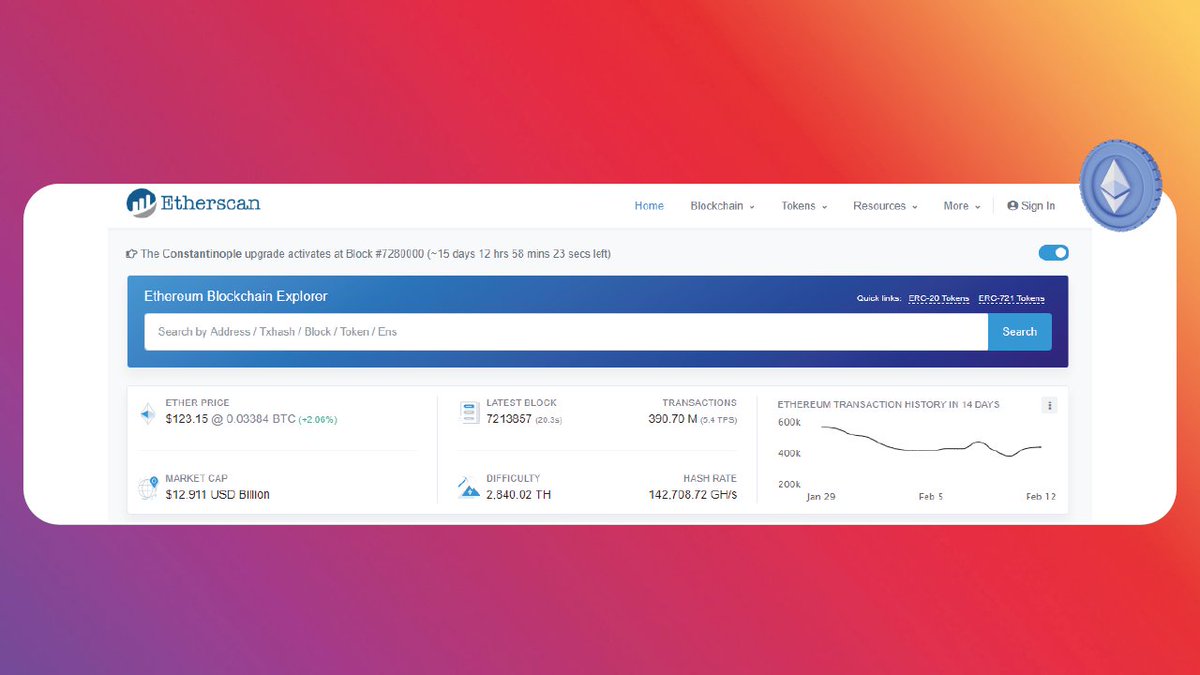Toggle the blue switch near the upgrade notice
The height and width of the screenshot is (675, 1200).
(1053, 253)
